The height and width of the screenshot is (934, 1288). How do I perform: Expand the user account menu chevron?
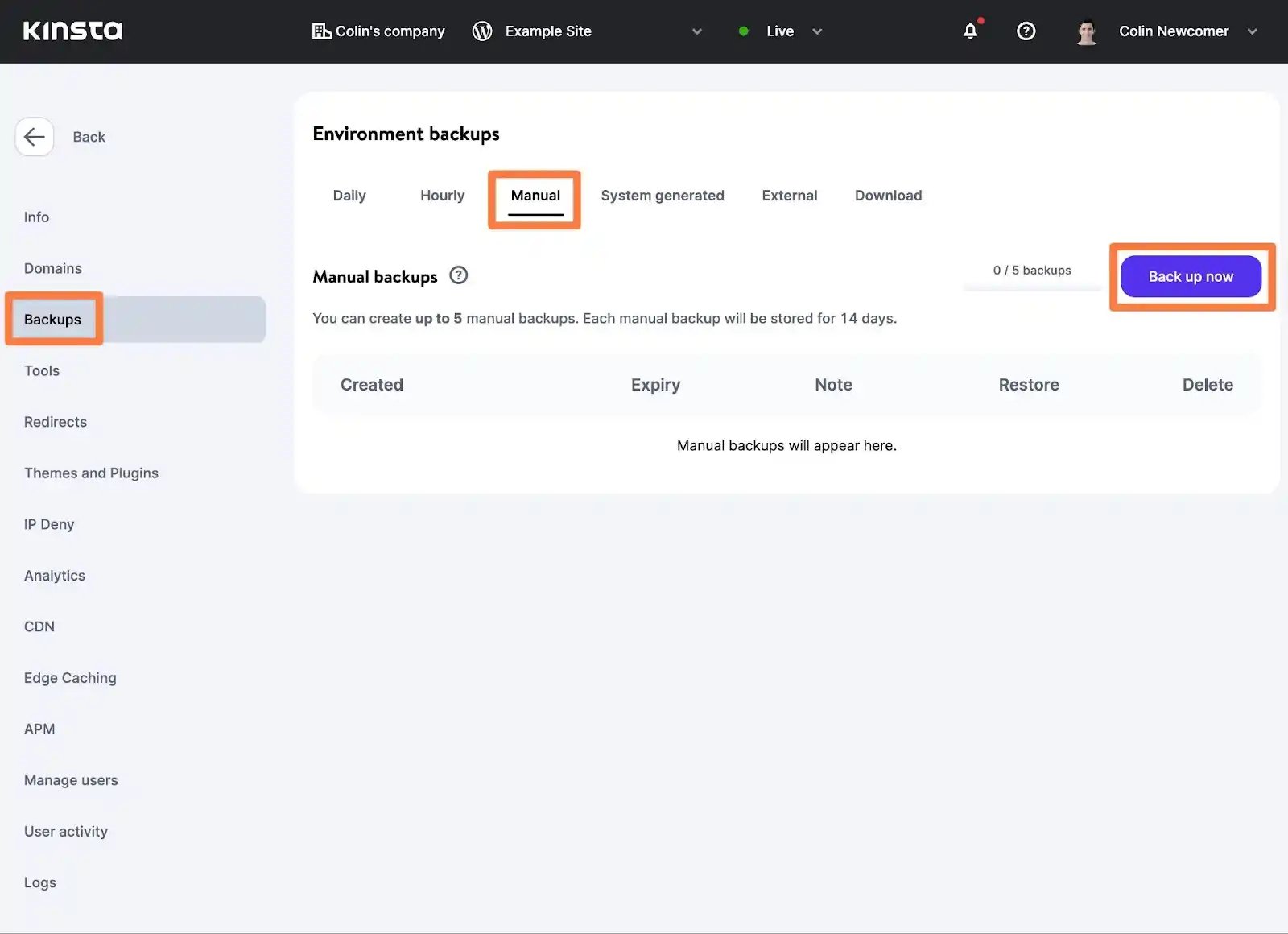(x=1252, y=31)
